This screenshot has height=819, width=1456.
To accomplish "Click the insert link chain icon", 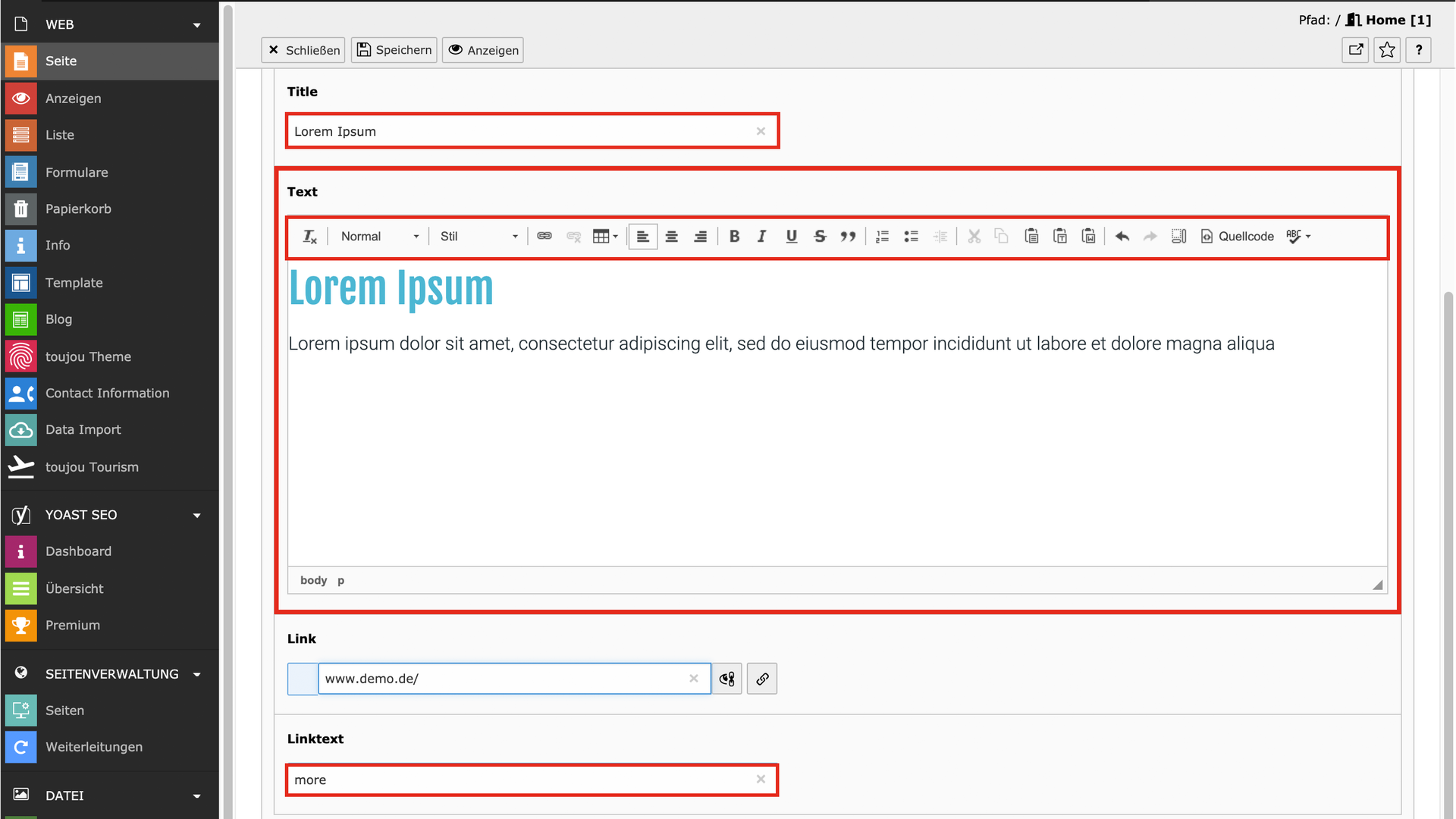I will point(544,237).
